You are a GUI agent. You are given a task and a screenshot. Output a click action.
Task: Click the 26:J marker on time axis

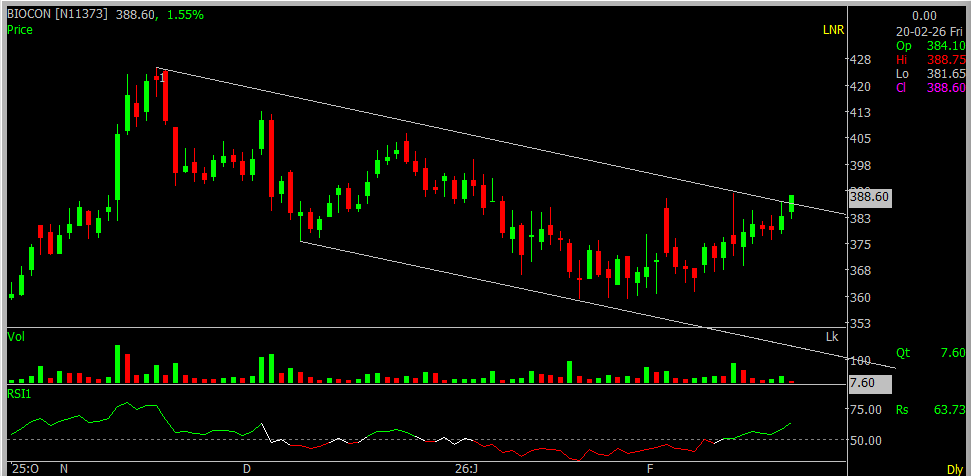(x=467, y=469)
